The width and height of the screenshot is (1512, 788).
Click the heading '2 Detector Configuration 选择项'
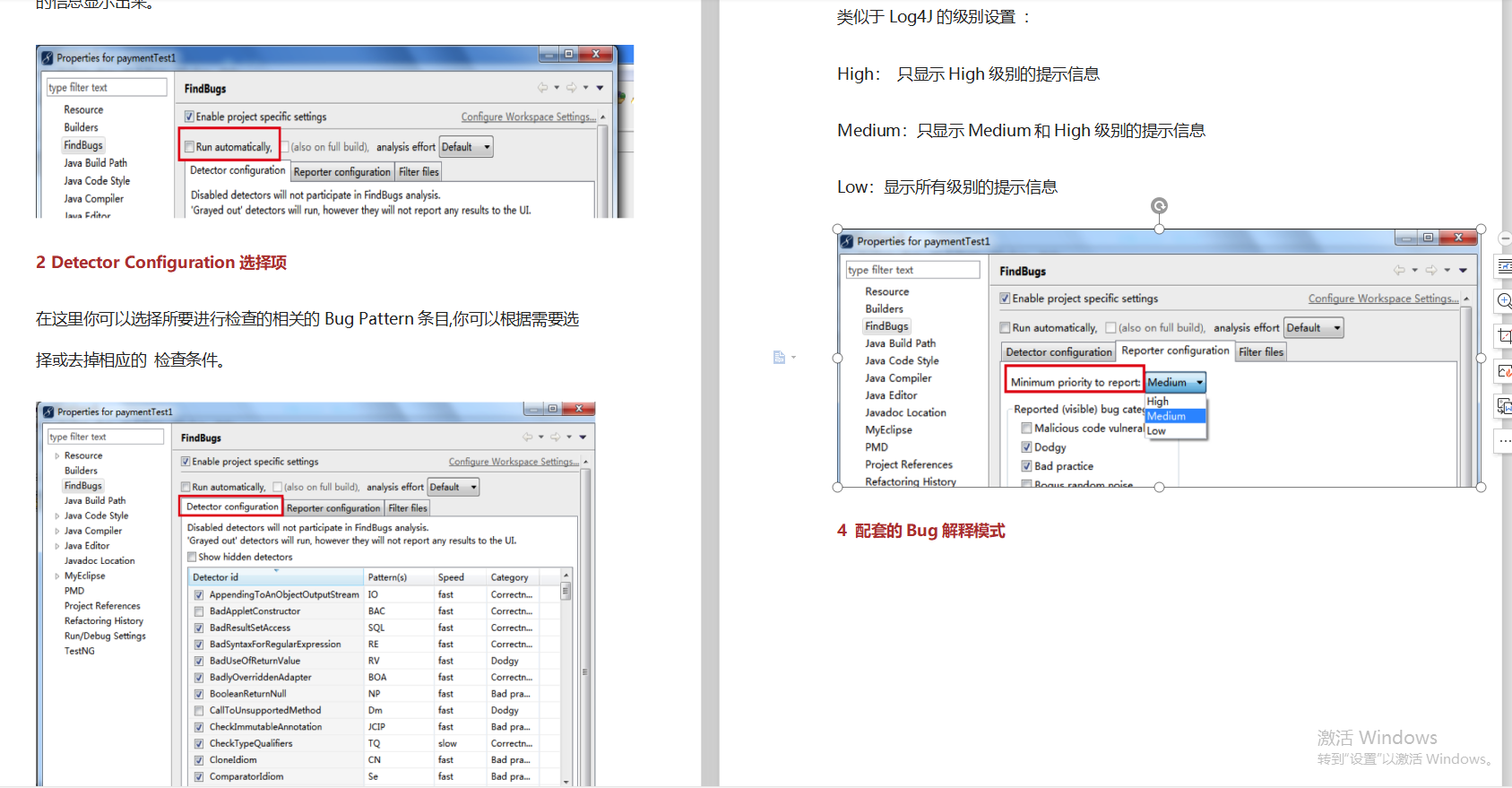click(161, 263)
